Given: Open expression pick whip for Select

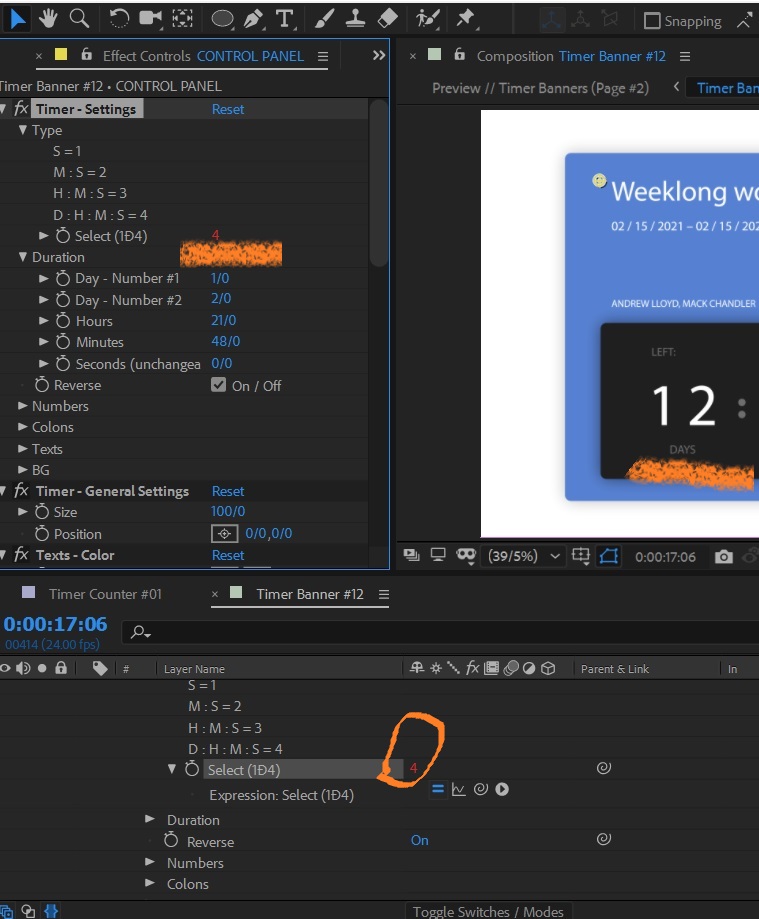Looking at the screenshot, I should 480,789.
